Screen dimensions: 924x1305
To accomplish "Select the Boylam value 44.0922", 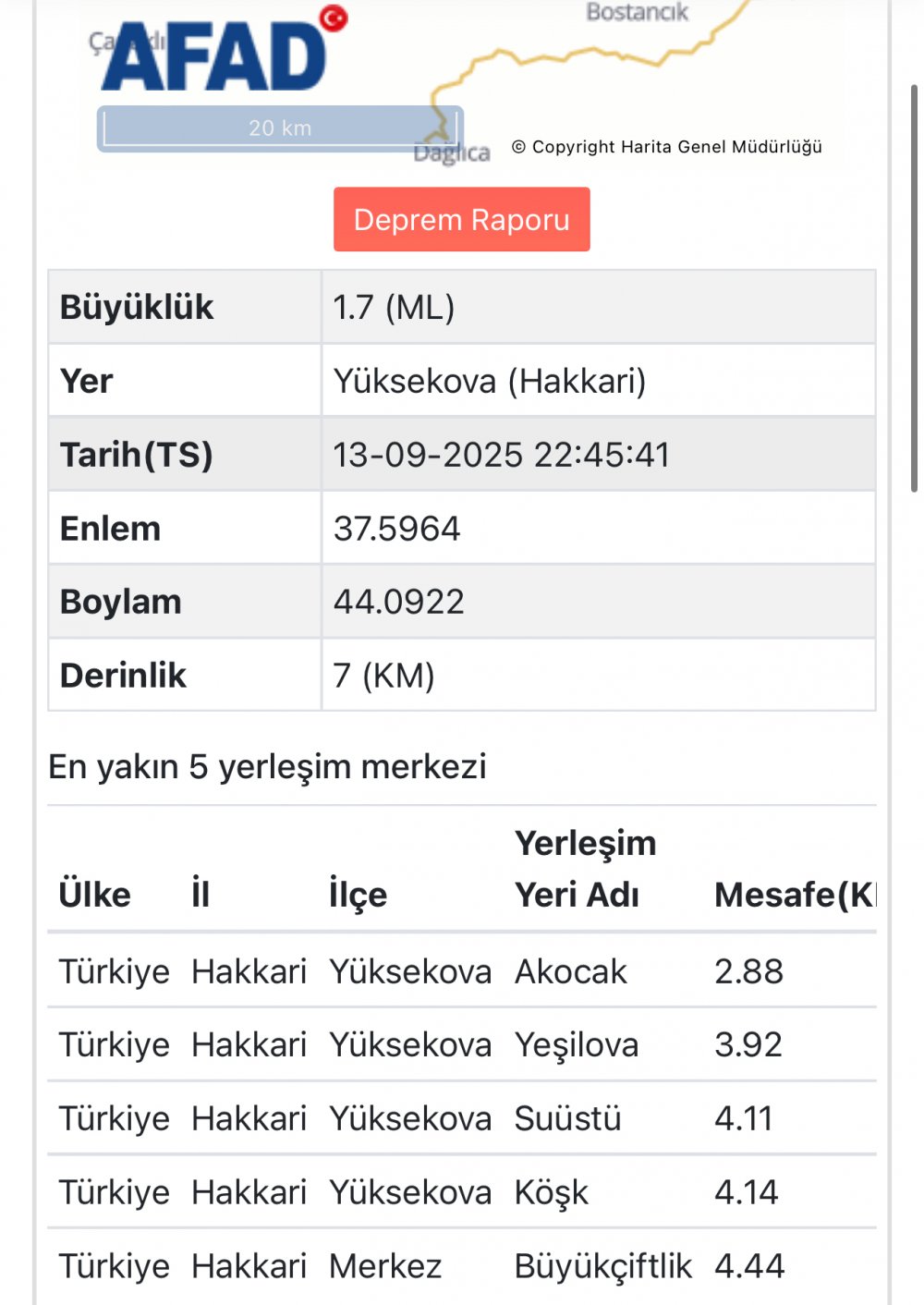I will (398, 602).
